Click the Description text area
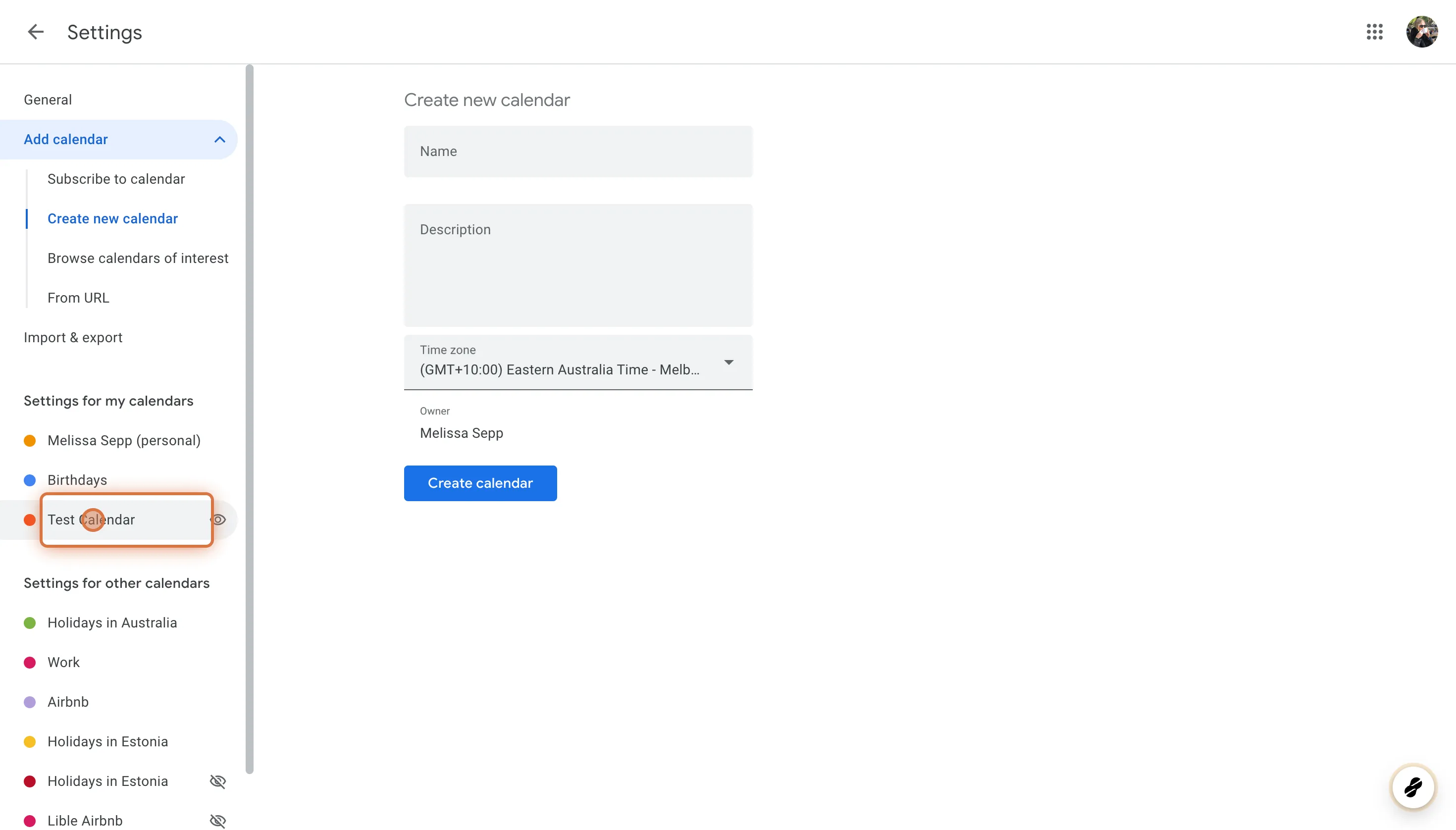 click(578, 265)
